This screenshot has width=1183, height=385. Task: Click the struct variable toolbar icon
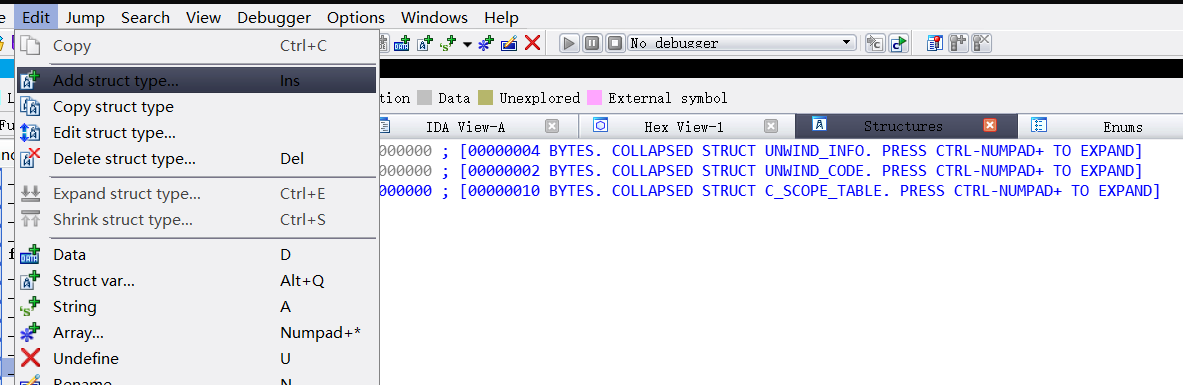426,43
